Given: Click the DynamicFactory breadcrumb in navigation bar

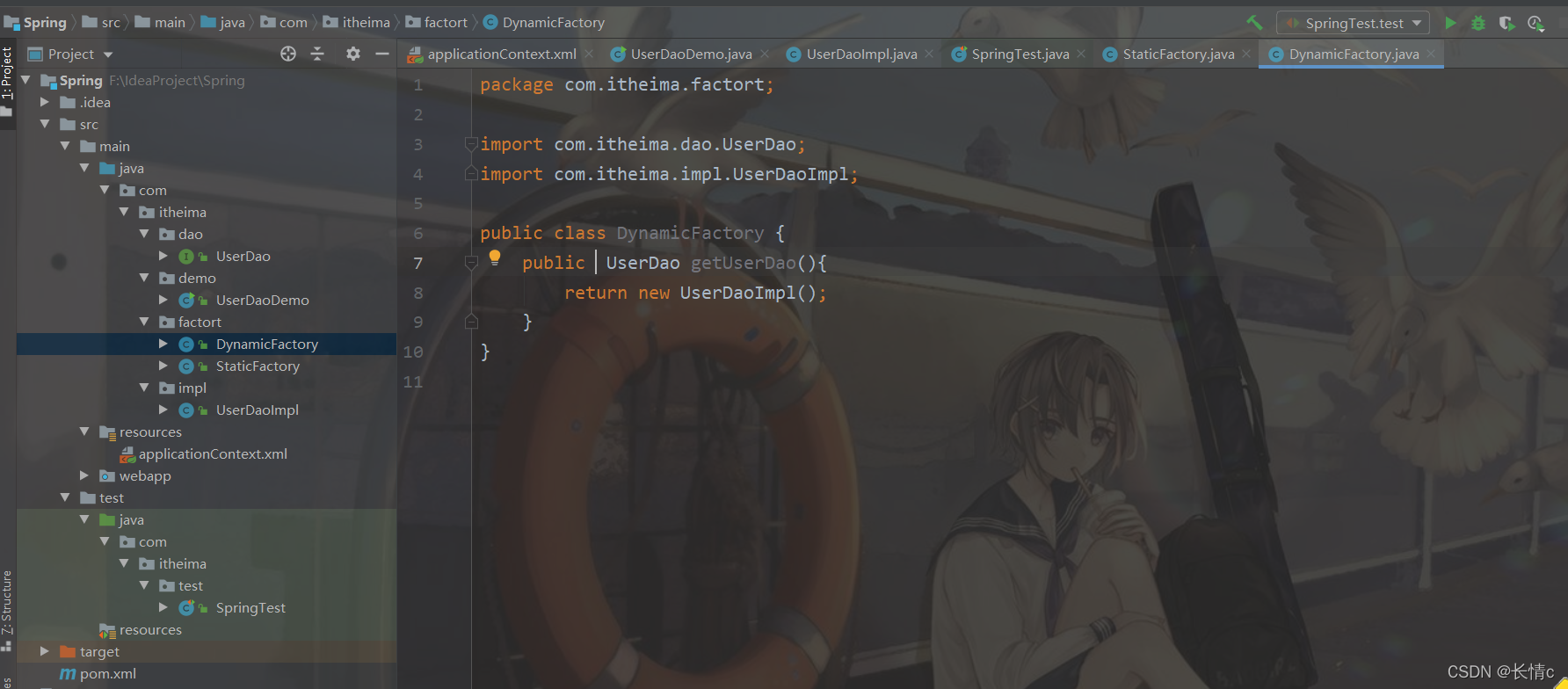Looking at the screenshot, I should [544, 22].
